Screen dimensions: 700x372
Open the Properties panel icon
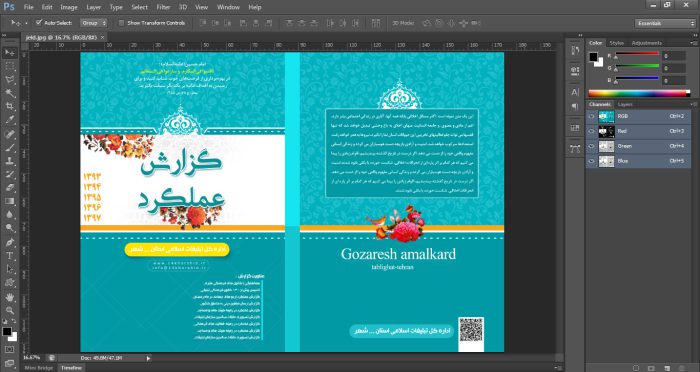(575, 71)
